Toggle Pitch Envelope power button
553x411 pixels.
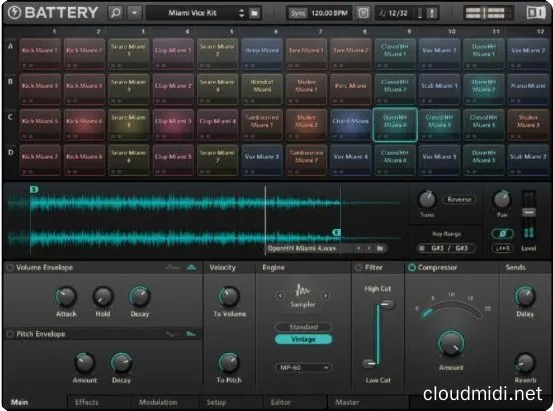10,334
